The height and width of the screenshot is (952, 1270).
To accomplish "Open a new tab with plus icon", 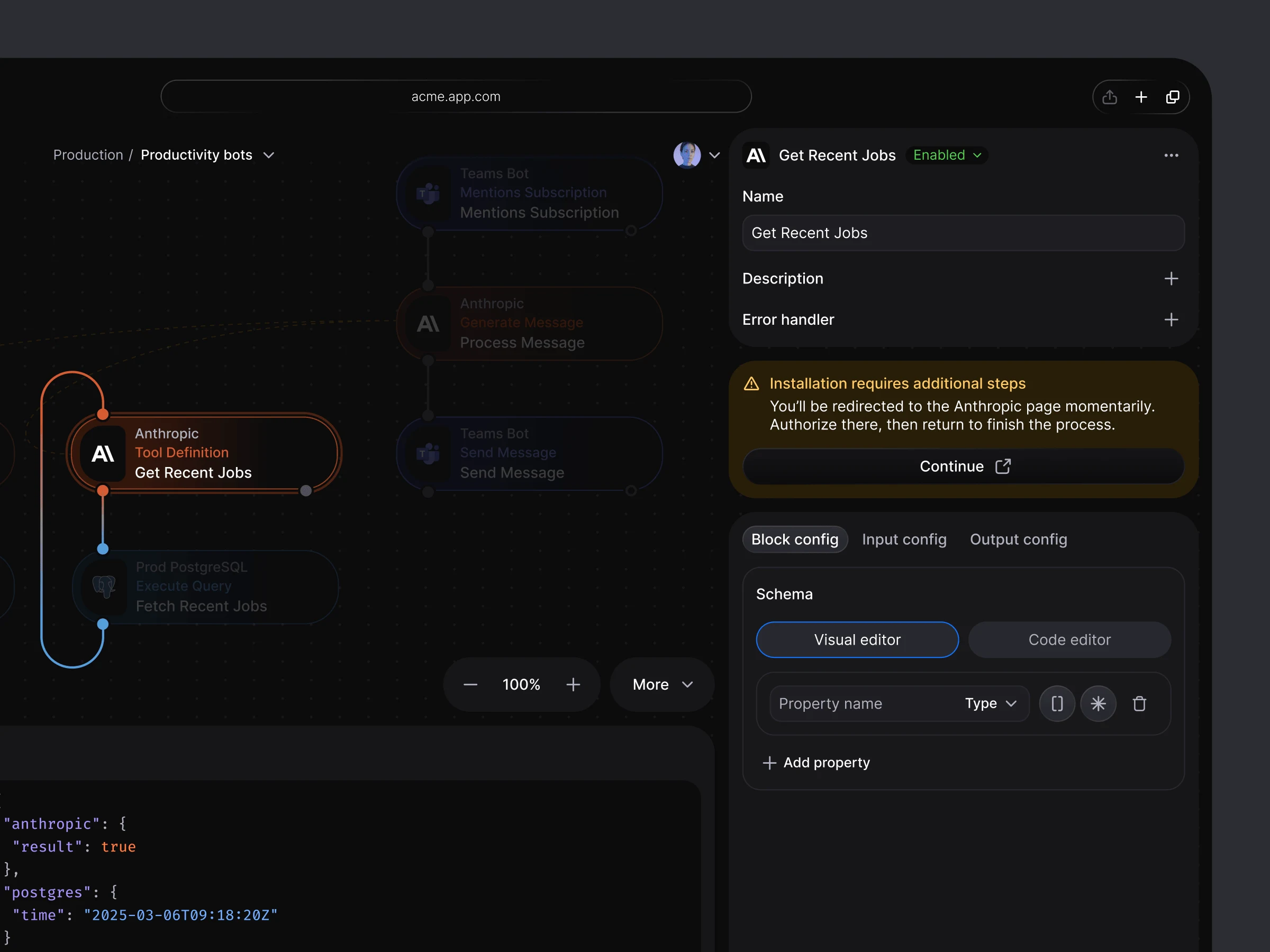I will [1141, 97].
